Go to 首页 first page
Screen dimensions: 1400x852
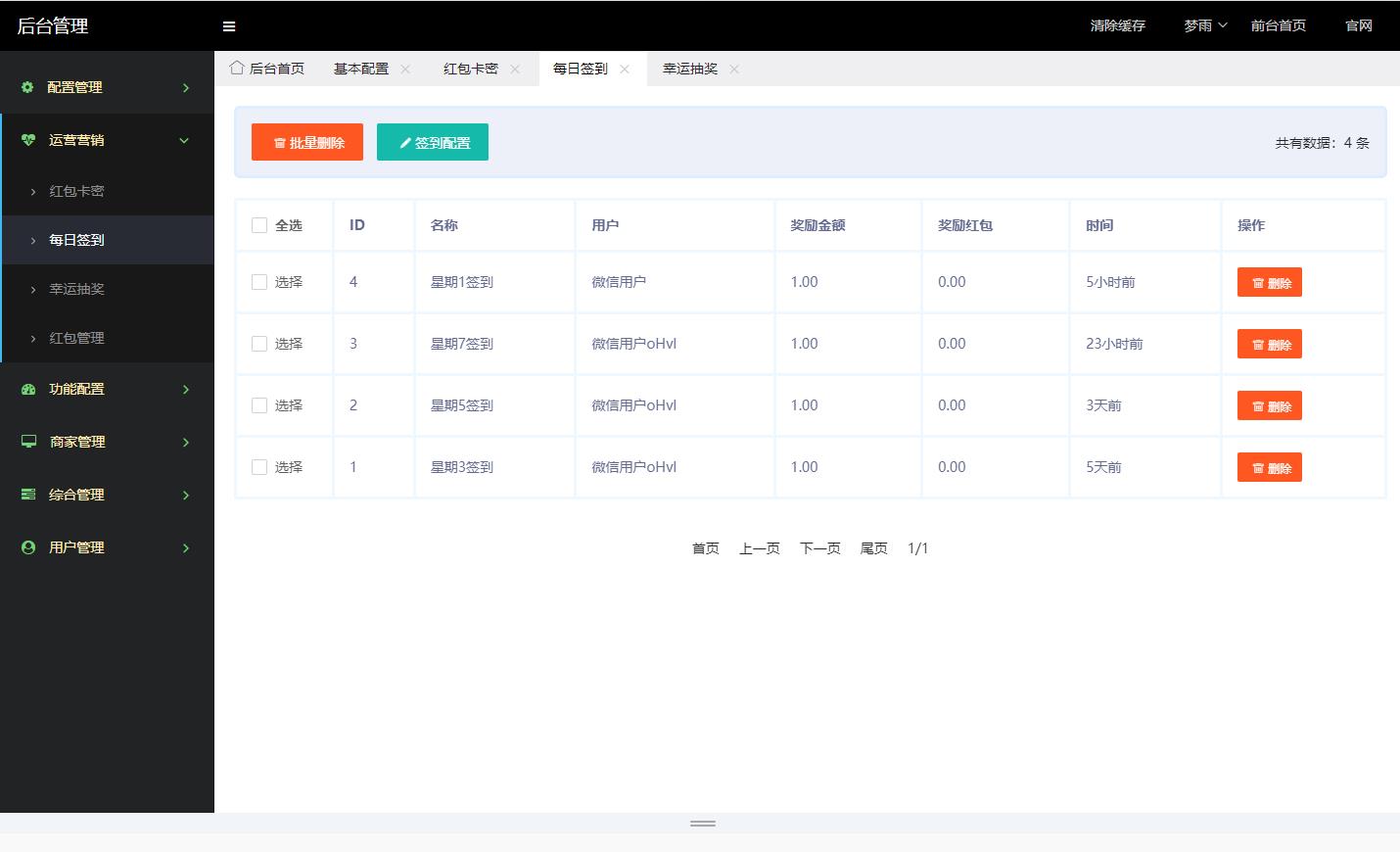pos(706,548)
